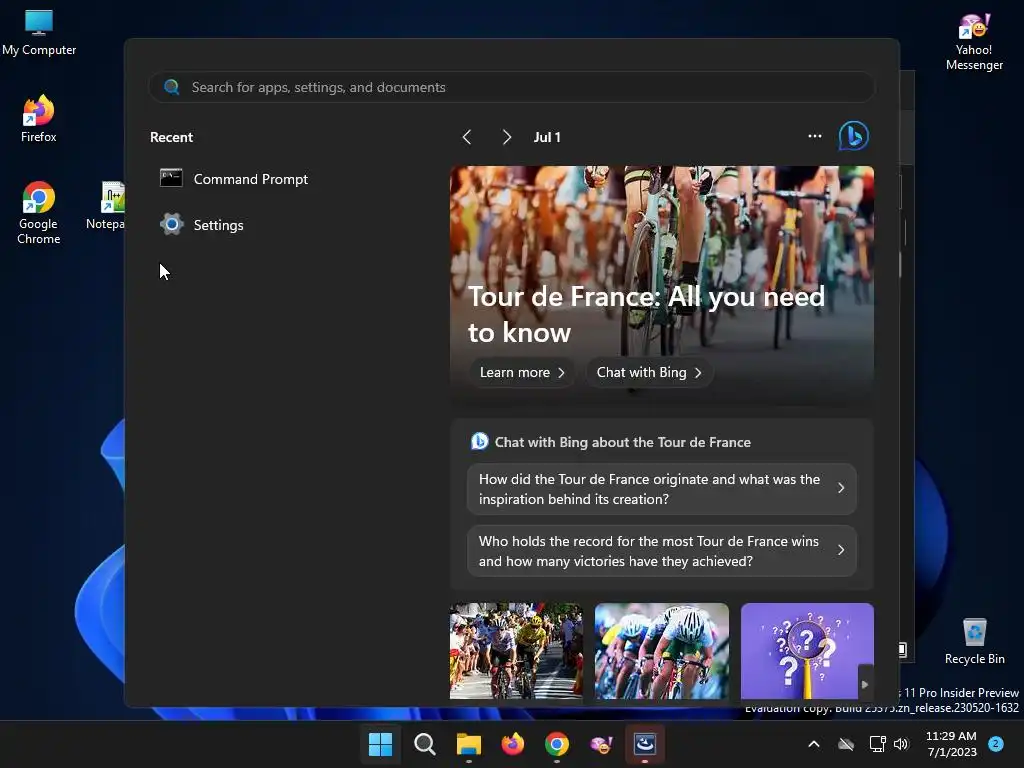Launch Google Chrome from the taskbar
Viewport: 1024px width, 768px height.
(556, 744)
